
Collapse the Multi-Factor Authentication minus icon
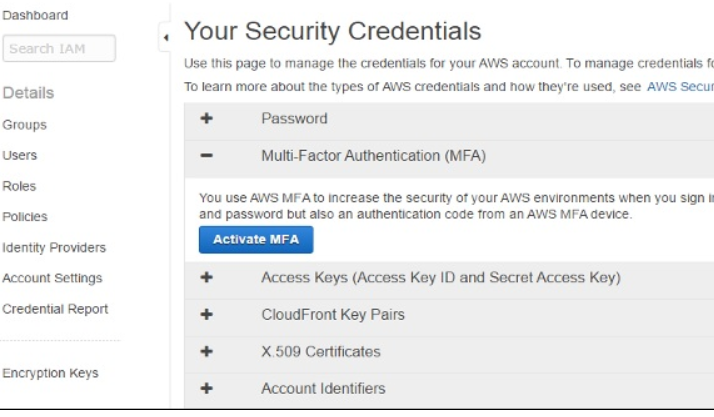pyautogui.click(x=207, y=156)
